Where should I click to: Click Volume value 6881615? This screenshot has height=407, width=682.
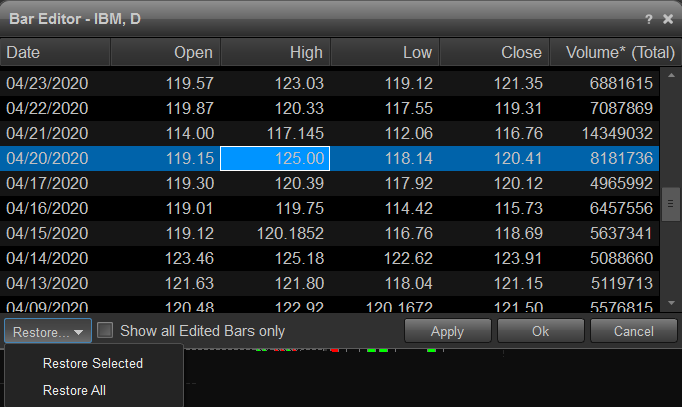point(621,83)
